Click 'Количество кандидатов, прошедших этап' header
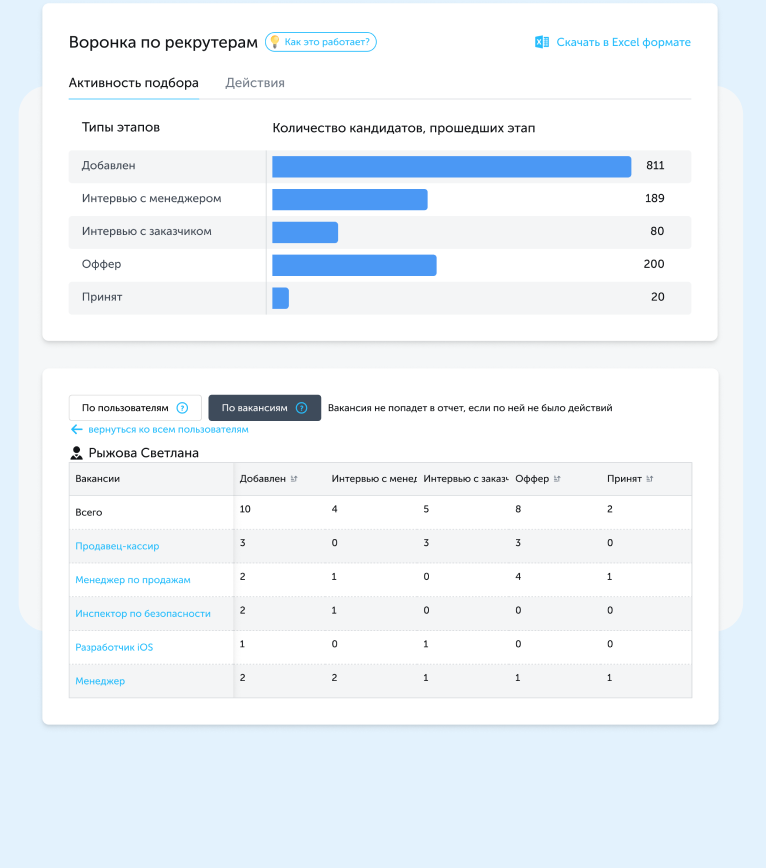This screenshot has width=766, height=868. pos(403,128)
